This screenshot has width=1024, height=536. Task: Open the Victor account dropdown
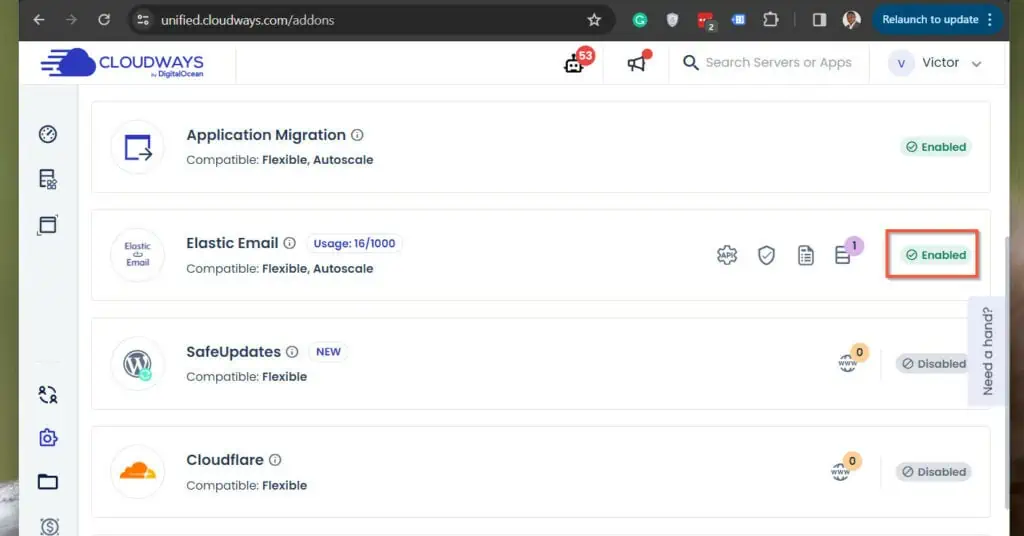coord(935,63)
